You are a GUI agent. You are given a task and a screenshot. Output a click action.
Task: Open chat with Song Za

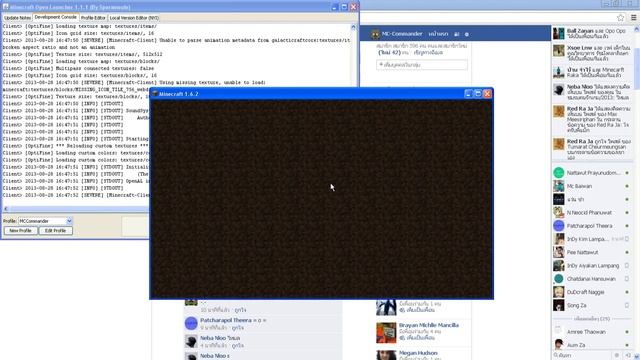click(592, 305)
